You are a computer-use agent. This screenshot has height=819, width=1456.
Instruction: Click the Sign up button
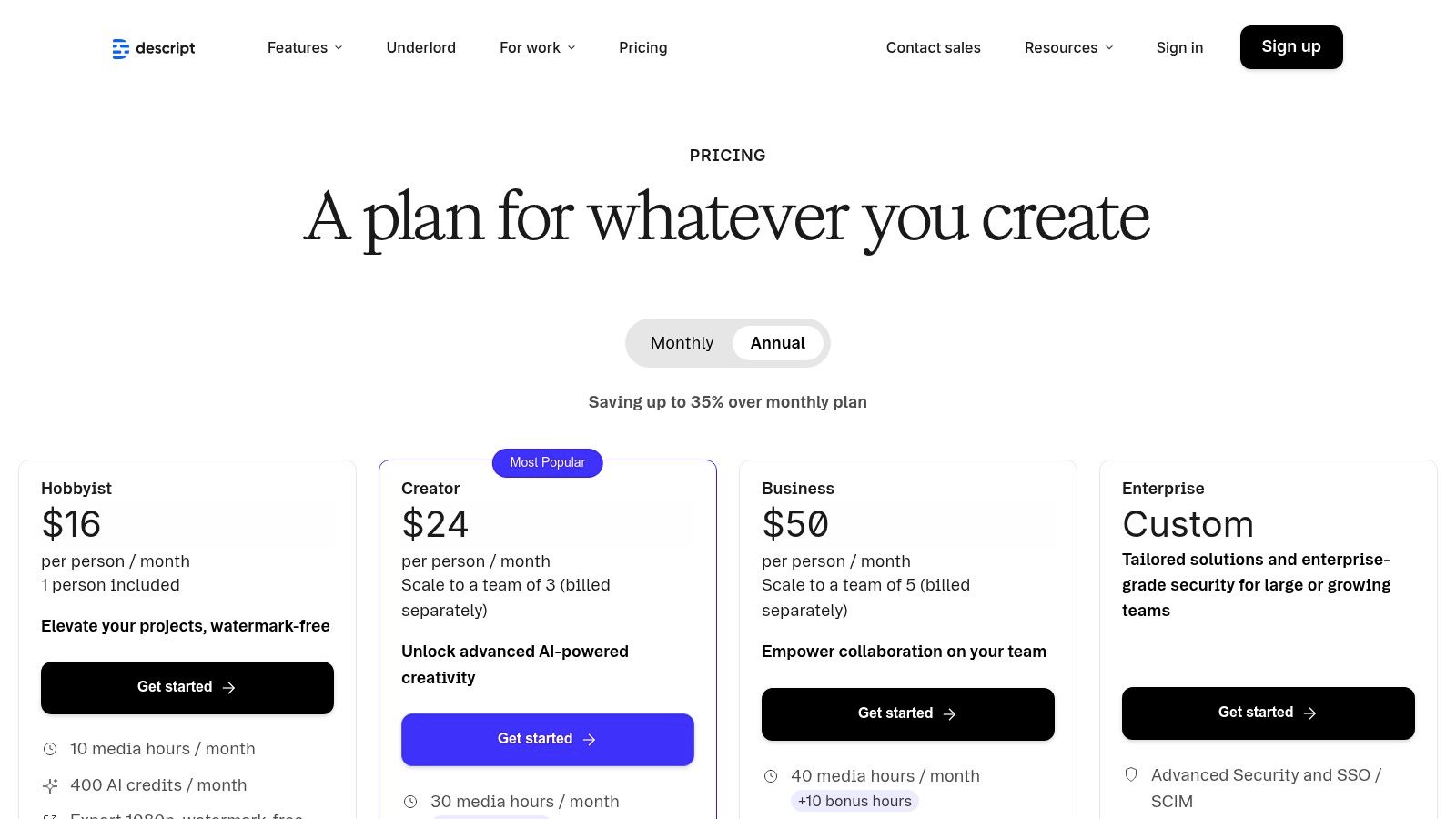(1291, 46)
